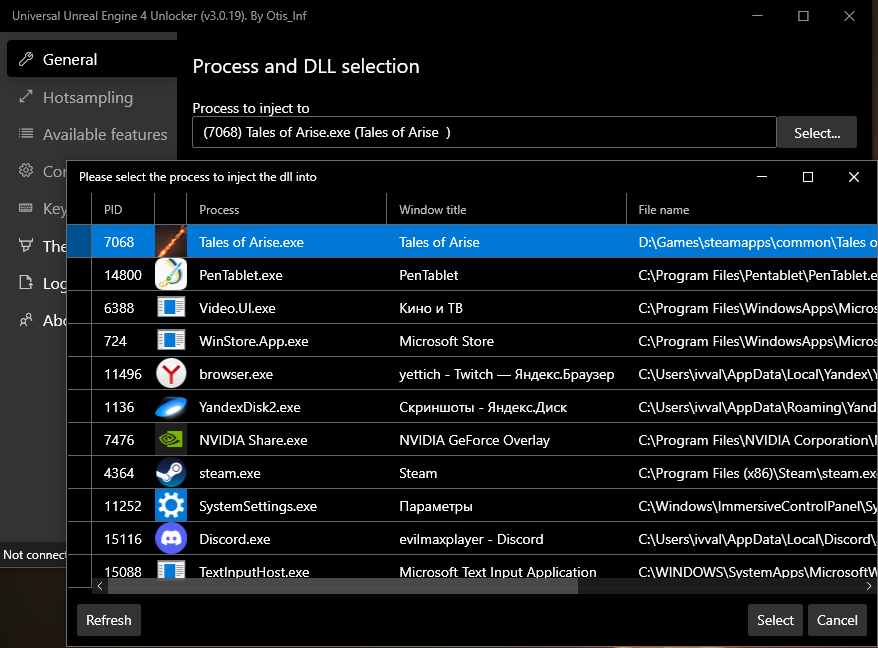Click the Steam file path cell
The width and height of the screenshot is (878, 648).
752,473
